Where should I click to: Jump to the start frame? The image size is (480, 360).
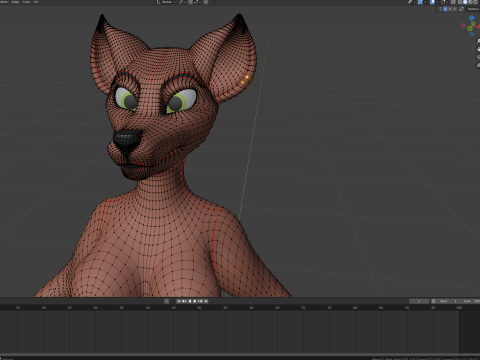tap(179, 301)
